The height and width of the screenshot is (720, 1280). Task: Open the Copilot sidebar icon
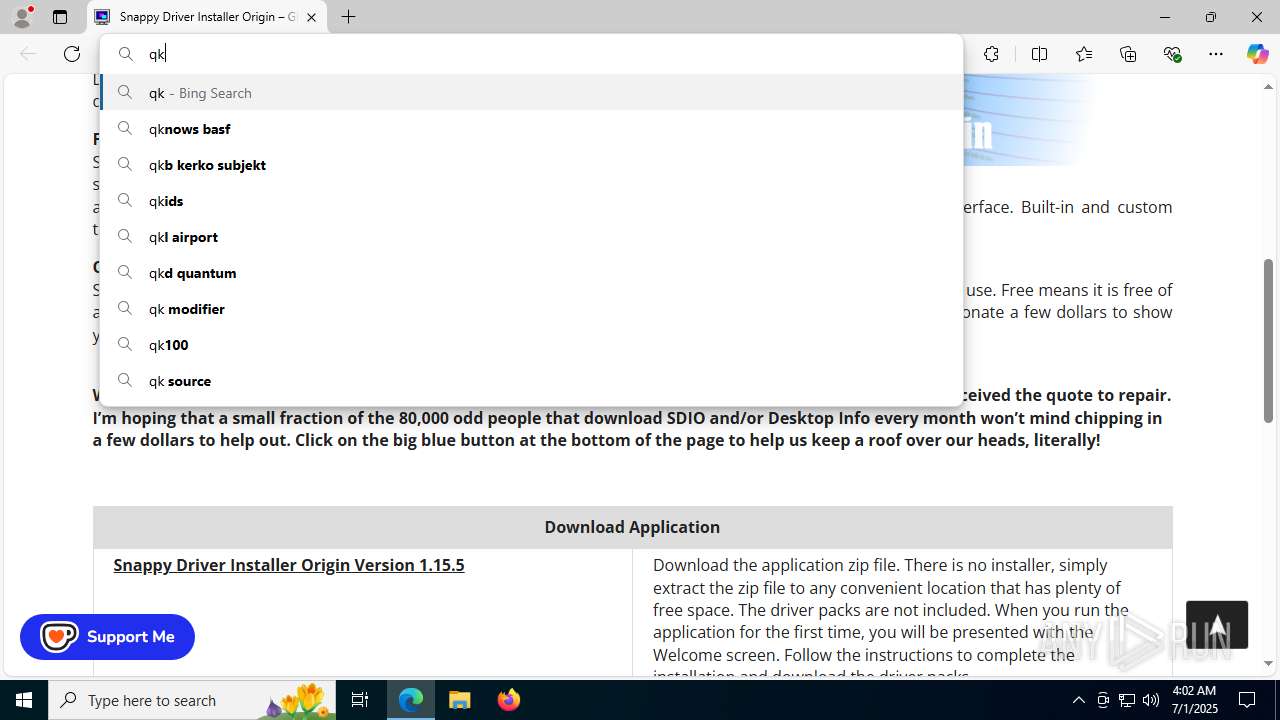pyautogui.click(x=1257, y=54)
